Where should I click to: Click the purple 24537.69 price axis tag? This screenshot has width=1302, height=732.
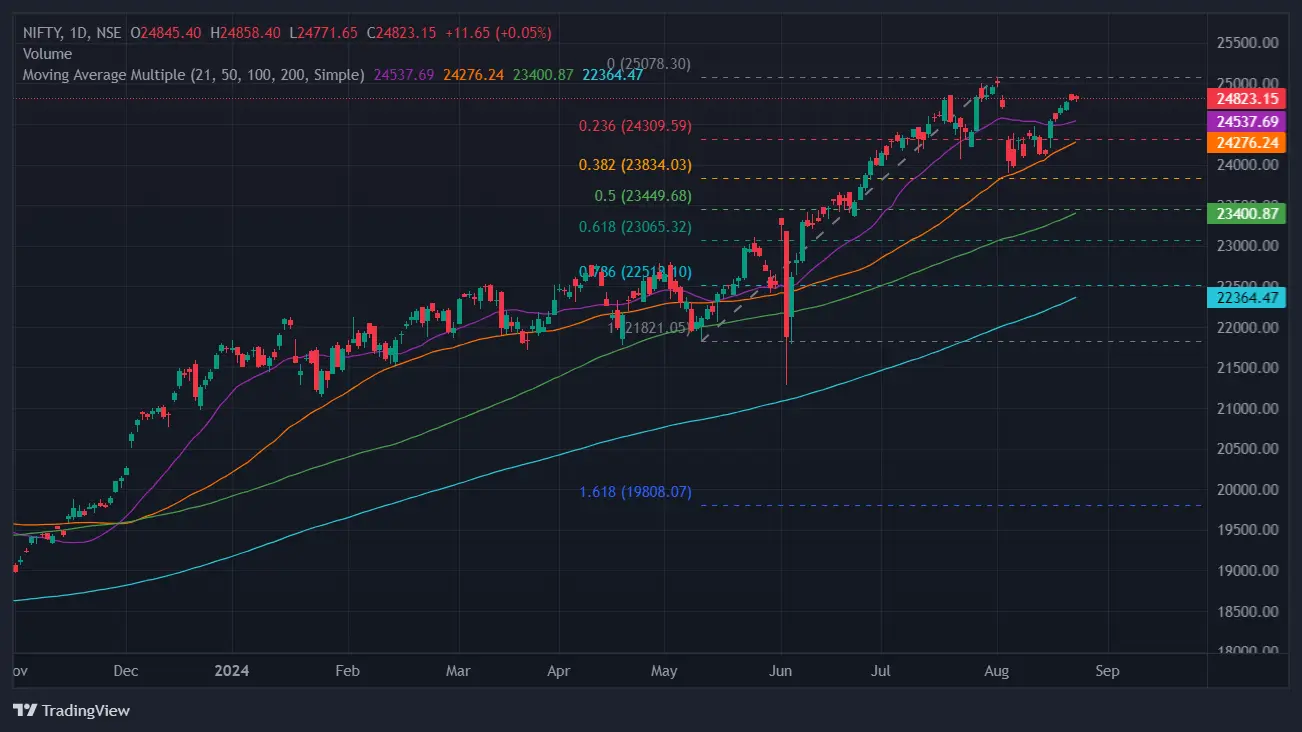pyautogui.click(x=1246, y=122)
